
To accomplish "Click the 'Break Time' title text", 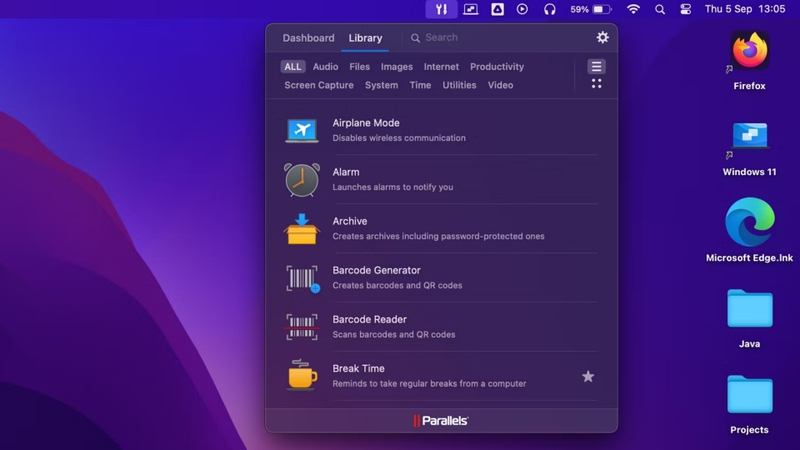I will pyautogui.click(x=358, y=368).
